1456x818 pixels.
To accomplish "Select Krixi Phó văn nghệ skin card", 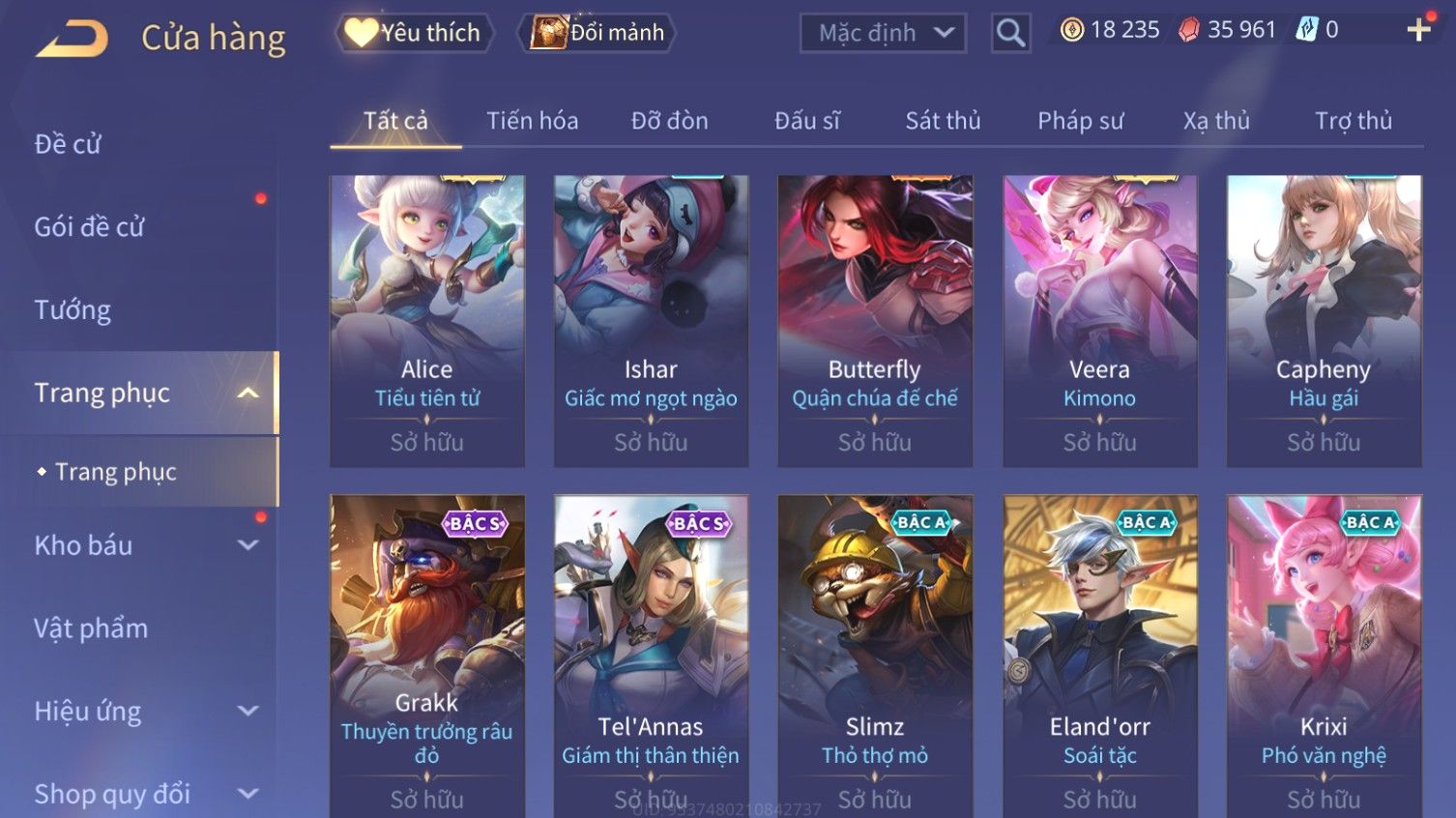I will pyautogui.click(x=1324, y=657).
